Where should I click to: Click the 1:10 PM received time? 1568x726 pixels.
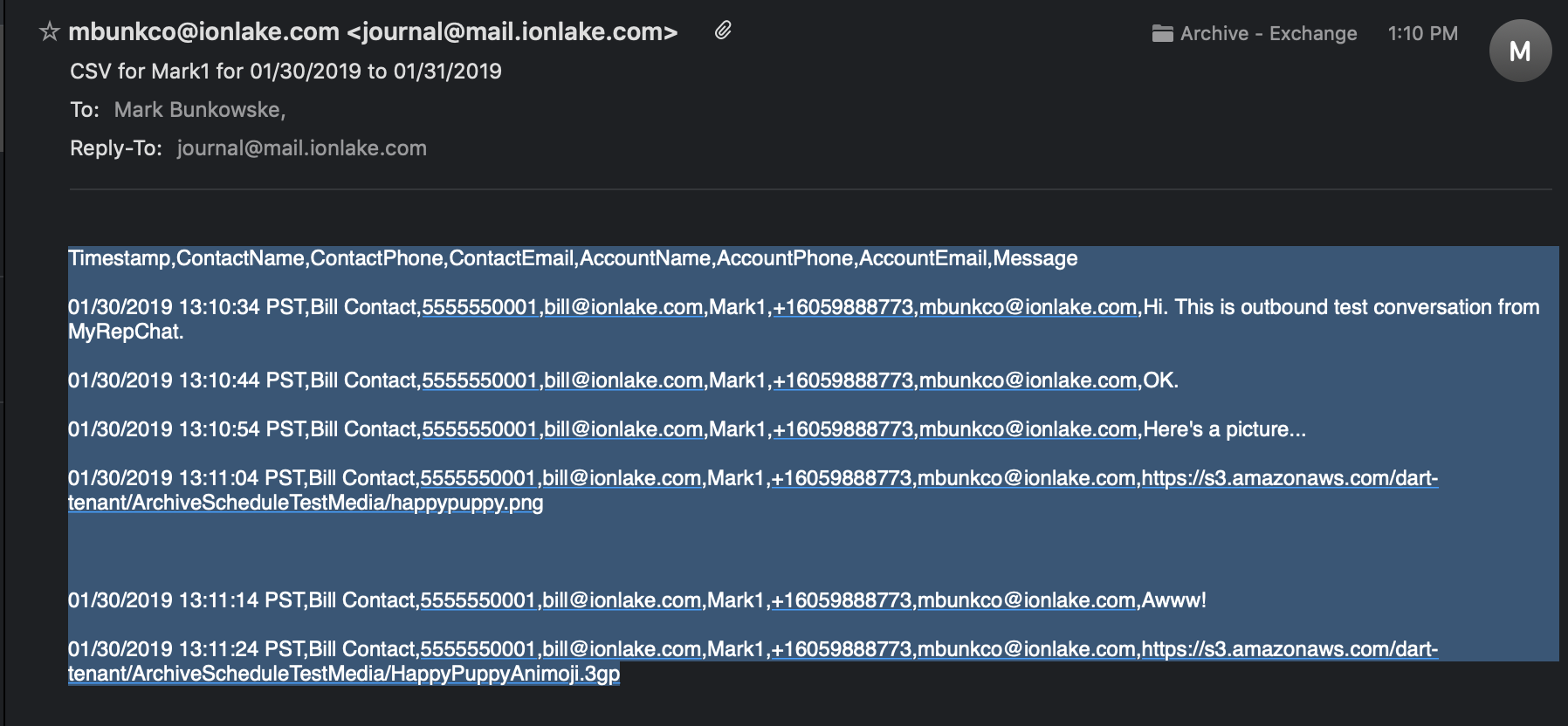click(1423, 34)
